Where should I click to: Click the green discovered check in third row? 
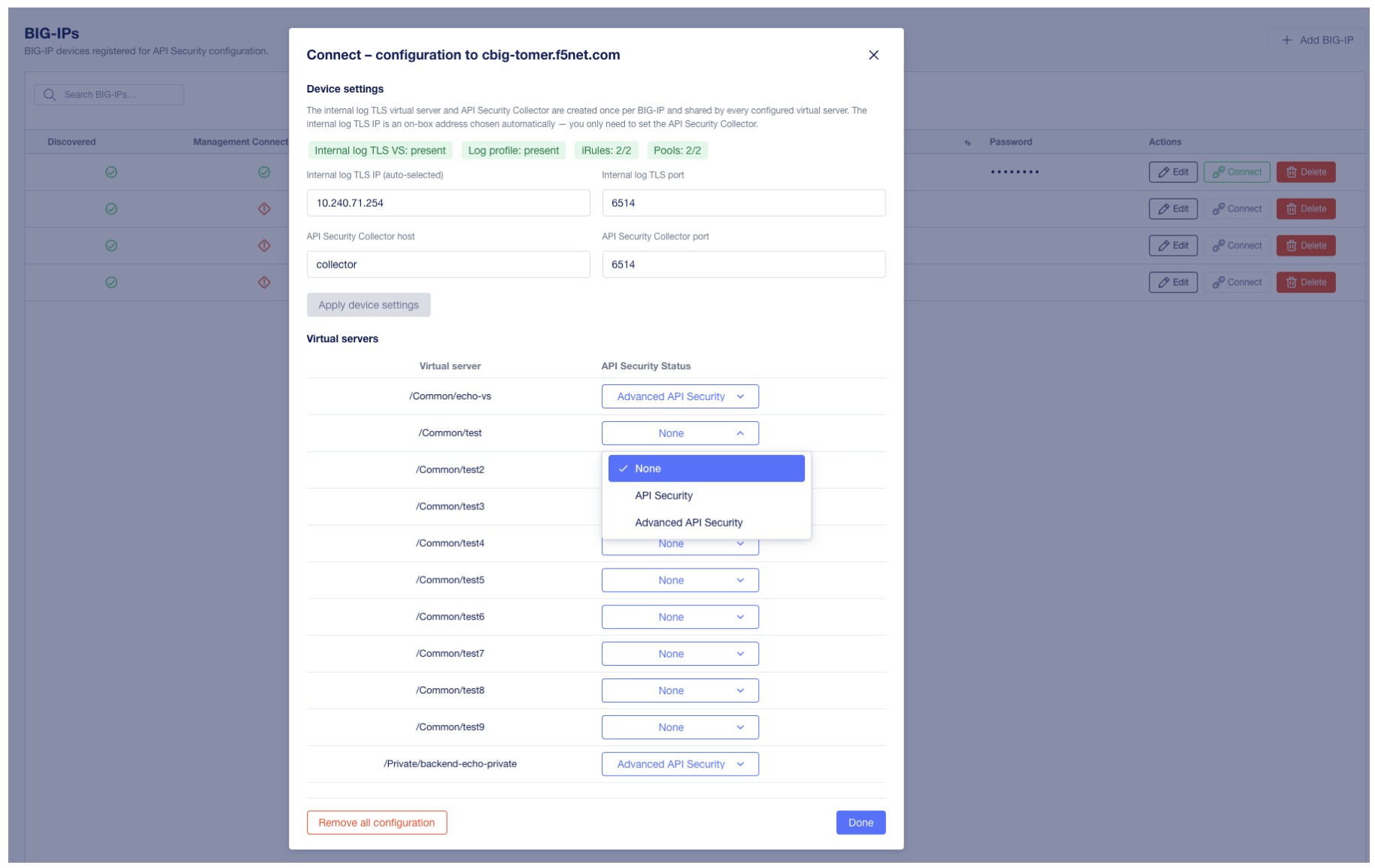coord(111,246)
